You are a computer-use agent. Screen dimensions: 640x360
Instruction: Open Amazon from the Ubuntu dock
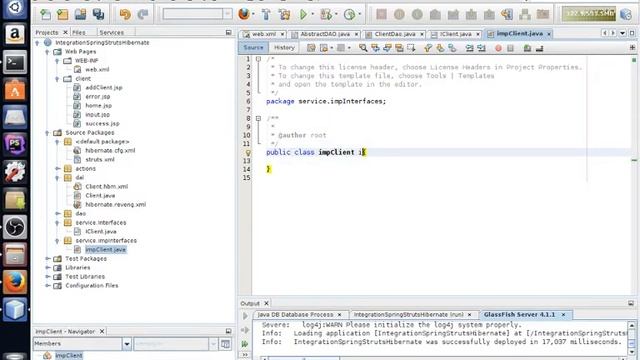point(15,34)
